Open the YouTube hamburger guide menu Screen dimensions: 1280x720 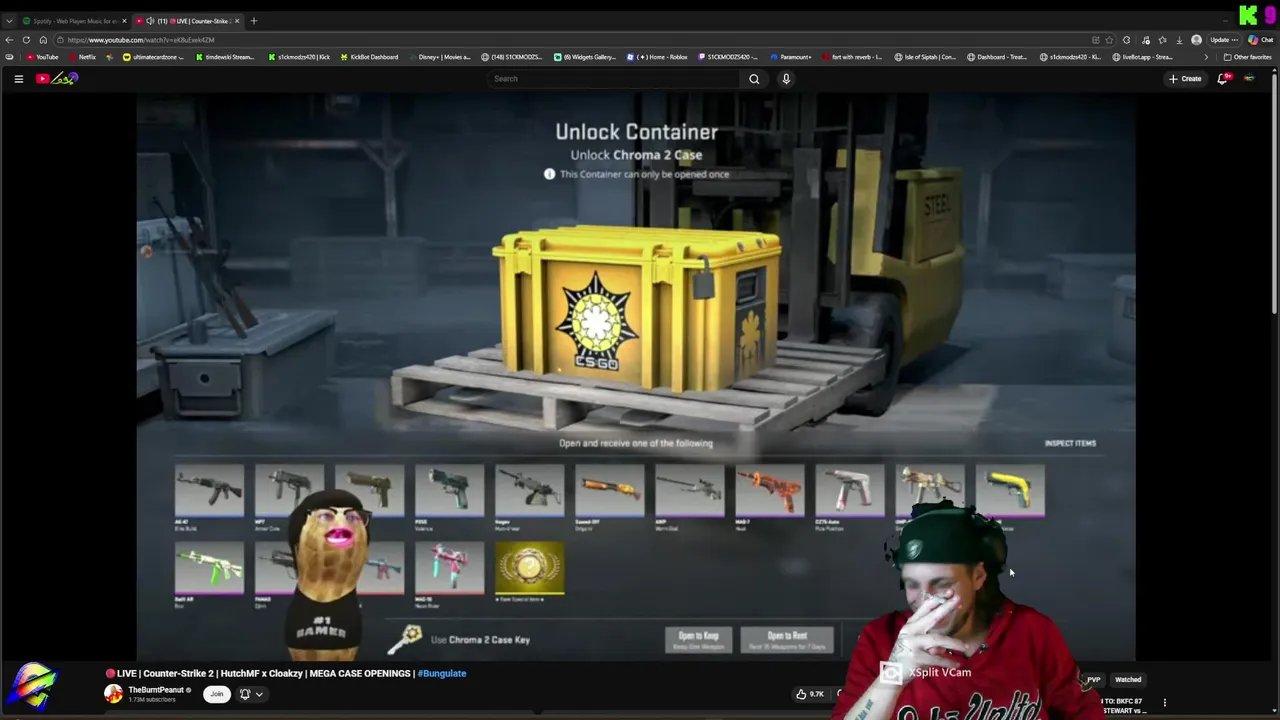tap(18, 79)
